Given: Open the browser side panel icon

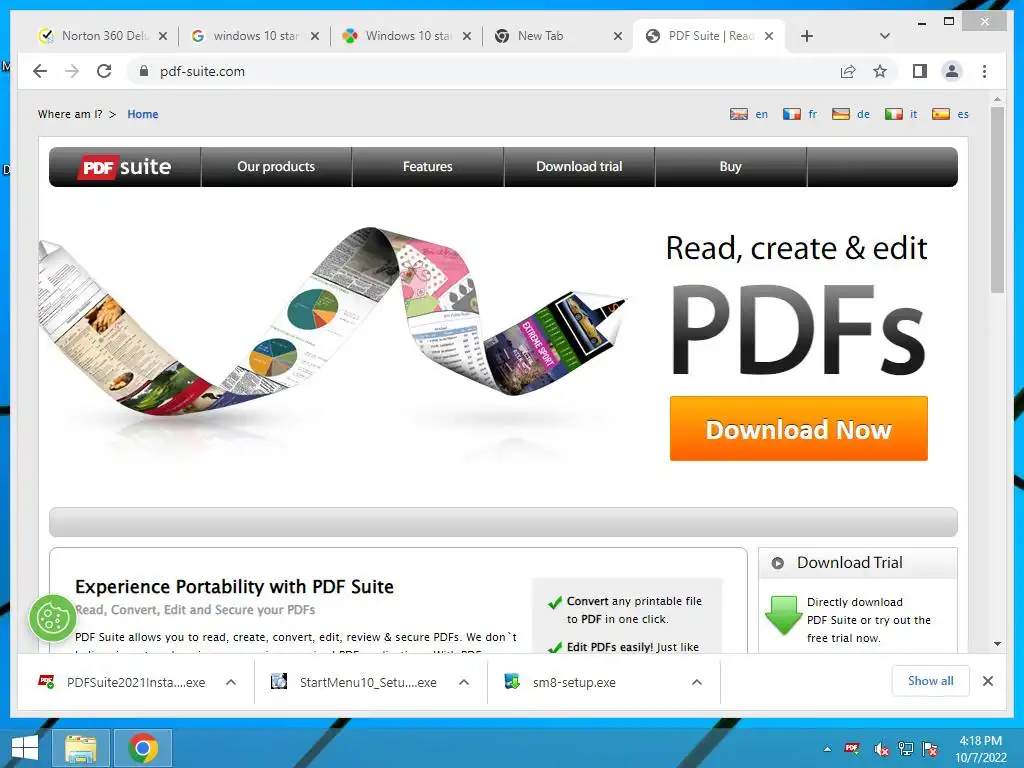Looking at the screenshot, I should pyautogui.click(x=920, y=71).
